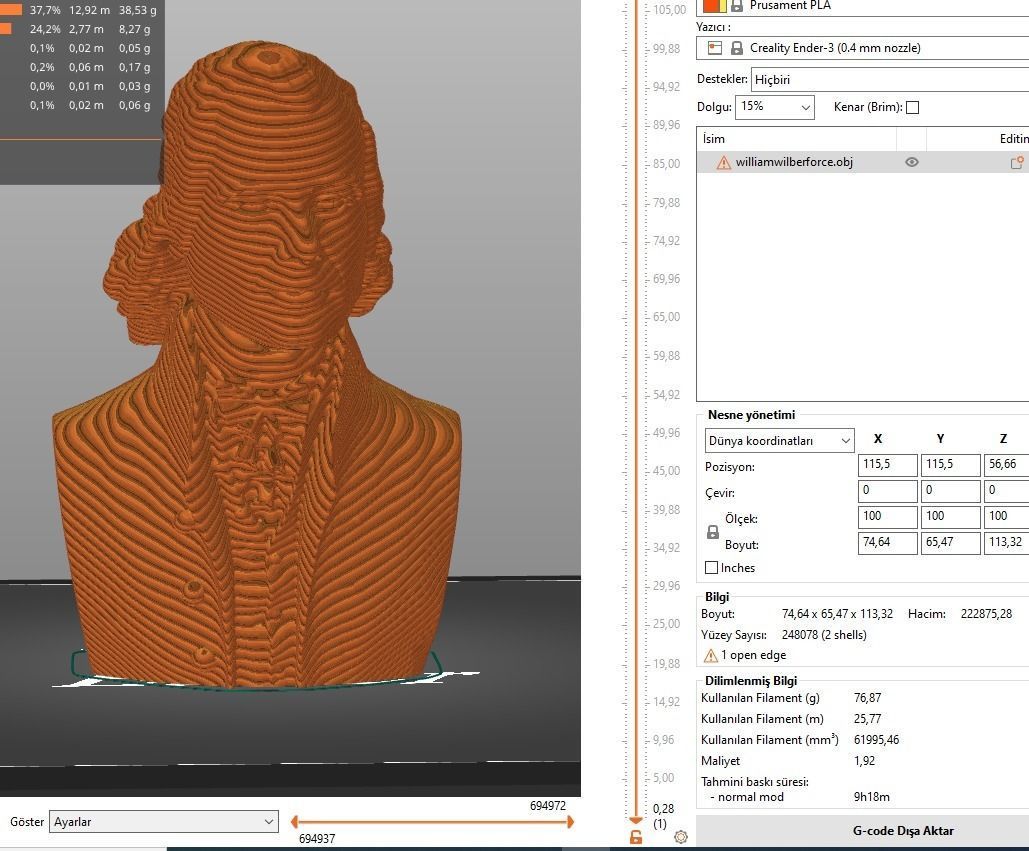Image resolution: width=1029 pixels, height=851 pixels.
Task: Click the Kullanılan Filament (m) value 25,77
Action: [x=868, y=719]
